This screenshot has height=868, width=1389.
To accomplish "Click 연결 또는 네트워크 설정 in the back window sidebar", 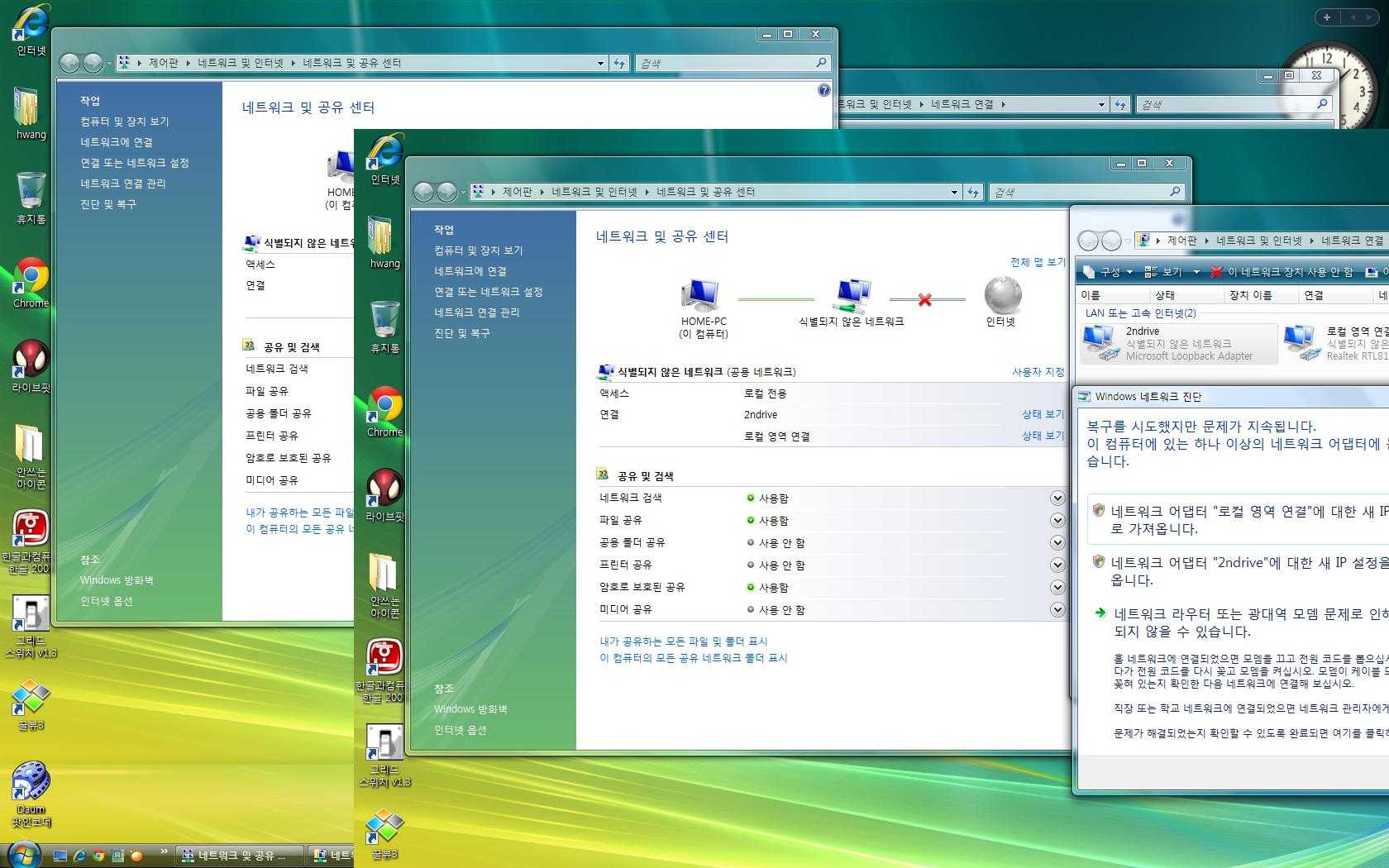I will click(x=135, y=163).
